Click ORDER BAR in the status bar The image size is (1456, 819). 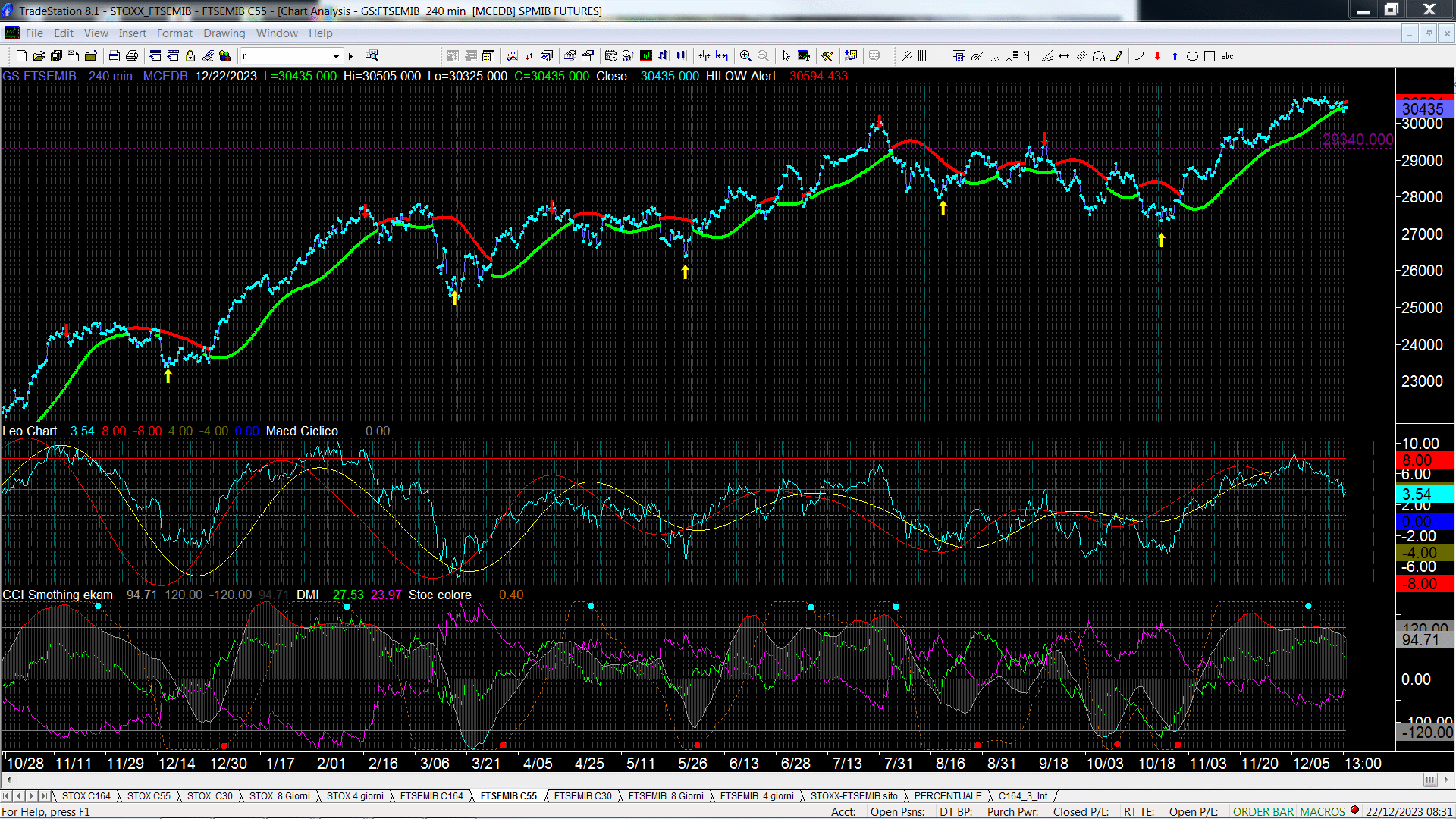1263,812
